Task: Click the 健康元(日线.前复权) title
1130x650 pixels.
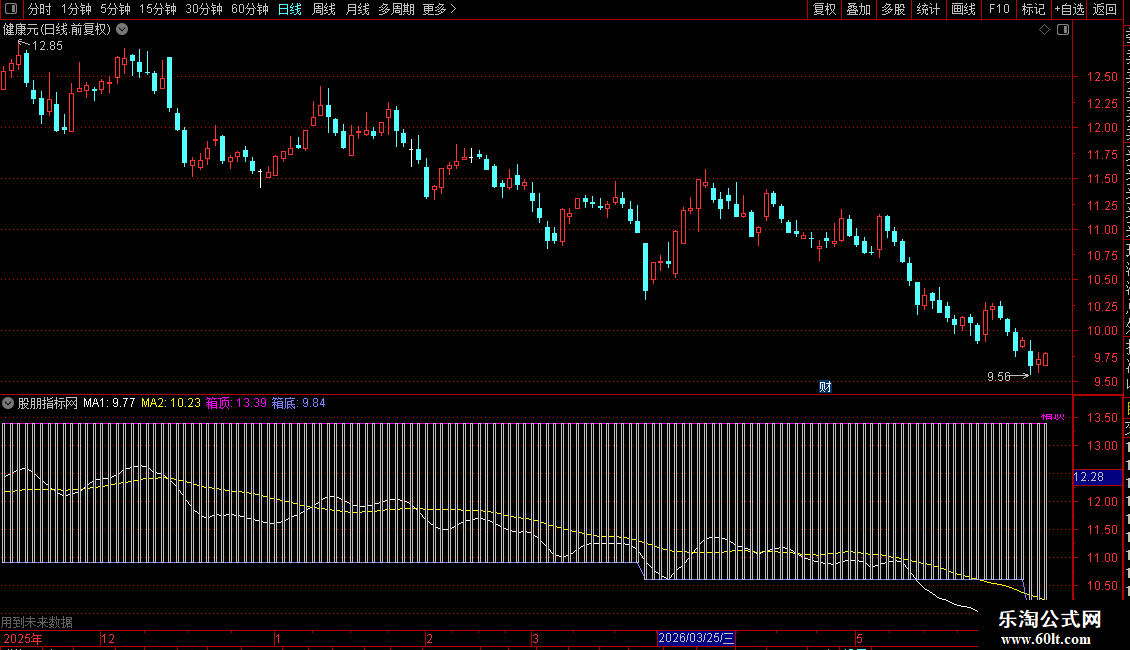Action: [x=57, y=30]
